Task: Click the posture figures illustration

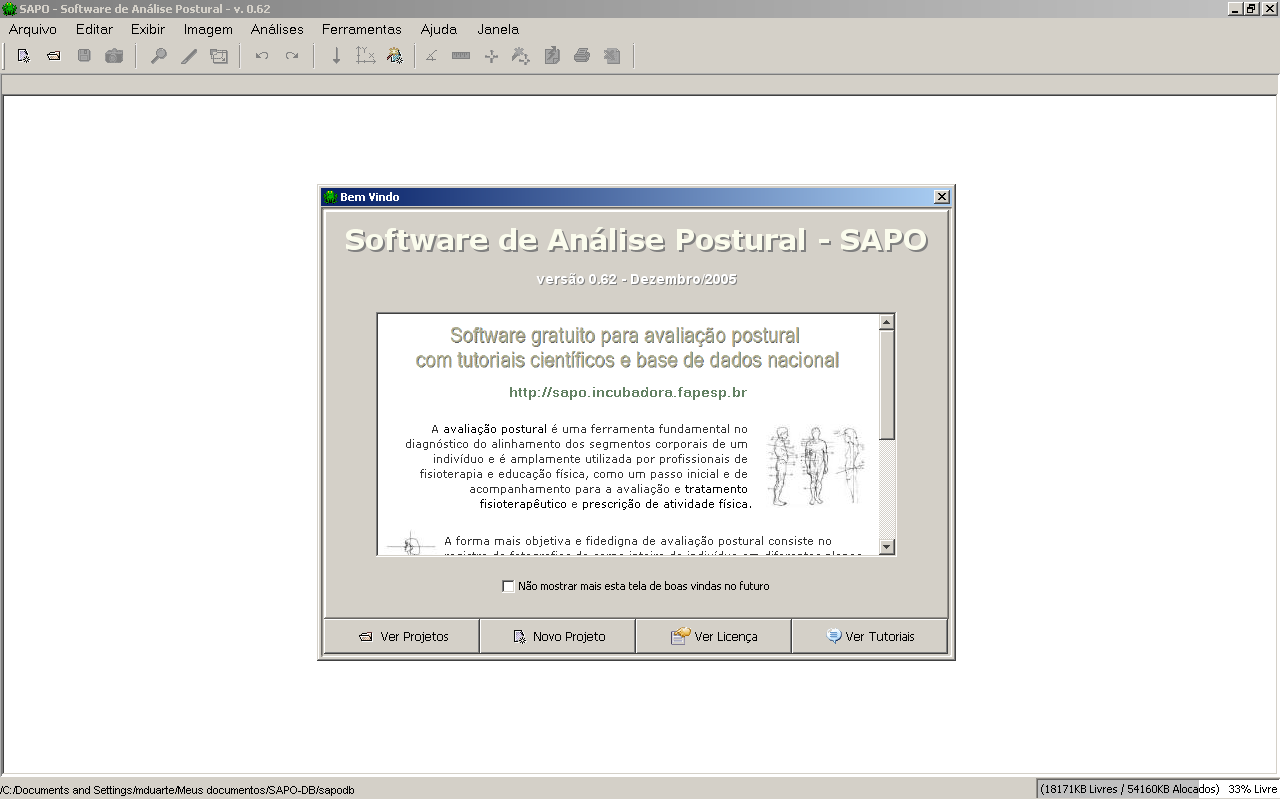Action: click(816, 466)
